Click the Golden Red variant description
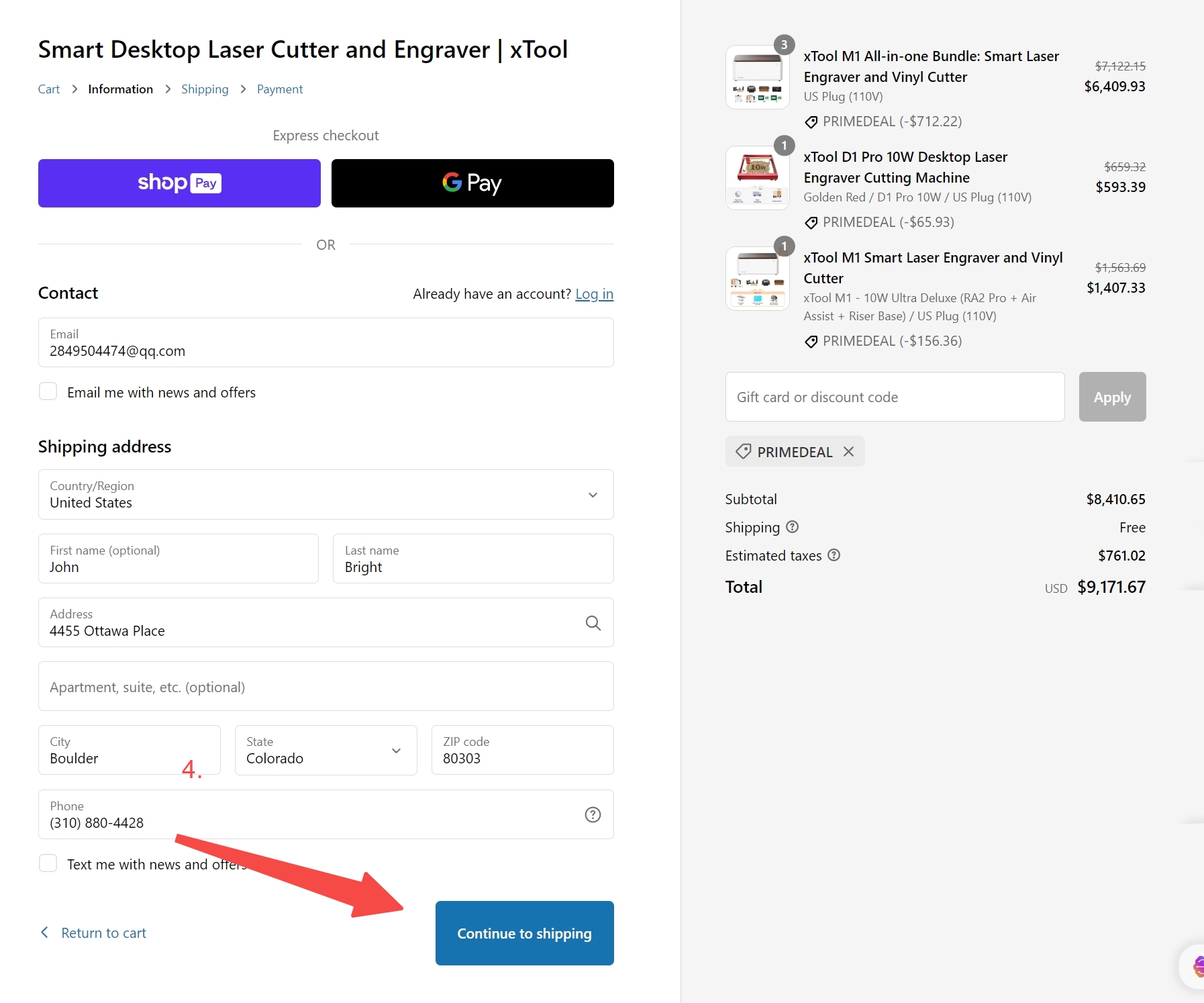 click(x=917, y=197)
